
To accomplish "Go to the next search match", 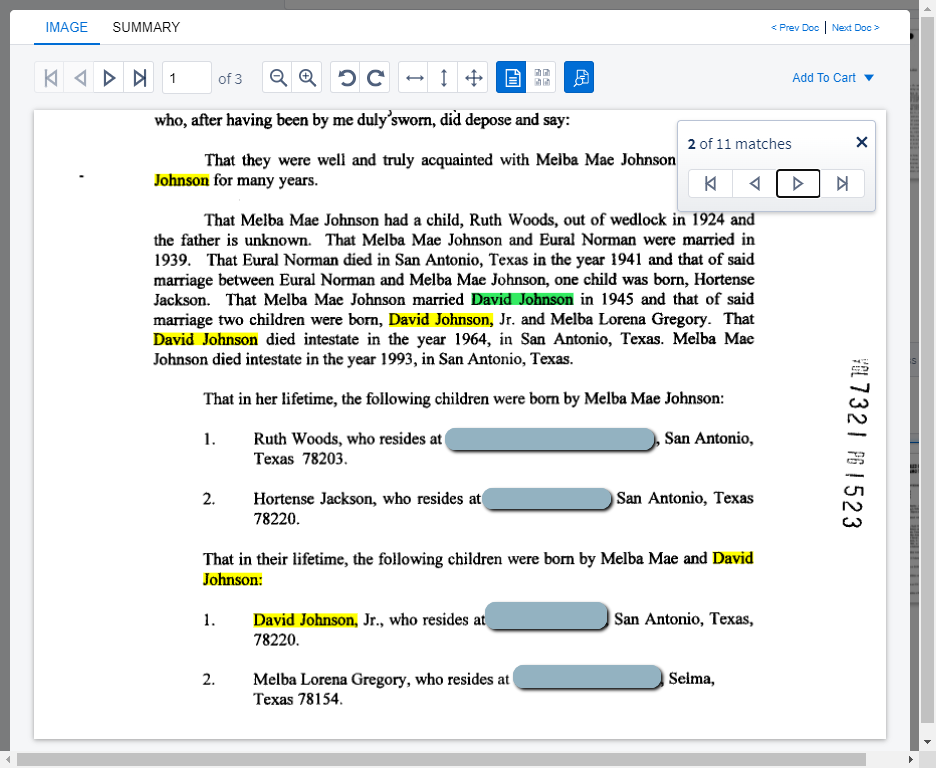I will (798, 183).
